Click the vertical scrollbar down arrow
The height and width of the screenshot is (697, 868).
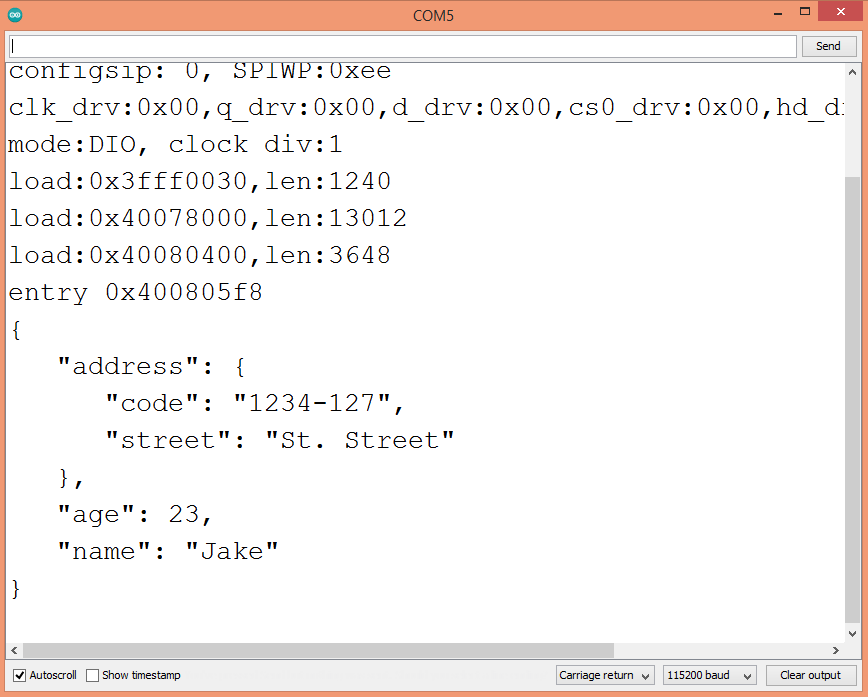pyautogui.click(x=852, y=633)
